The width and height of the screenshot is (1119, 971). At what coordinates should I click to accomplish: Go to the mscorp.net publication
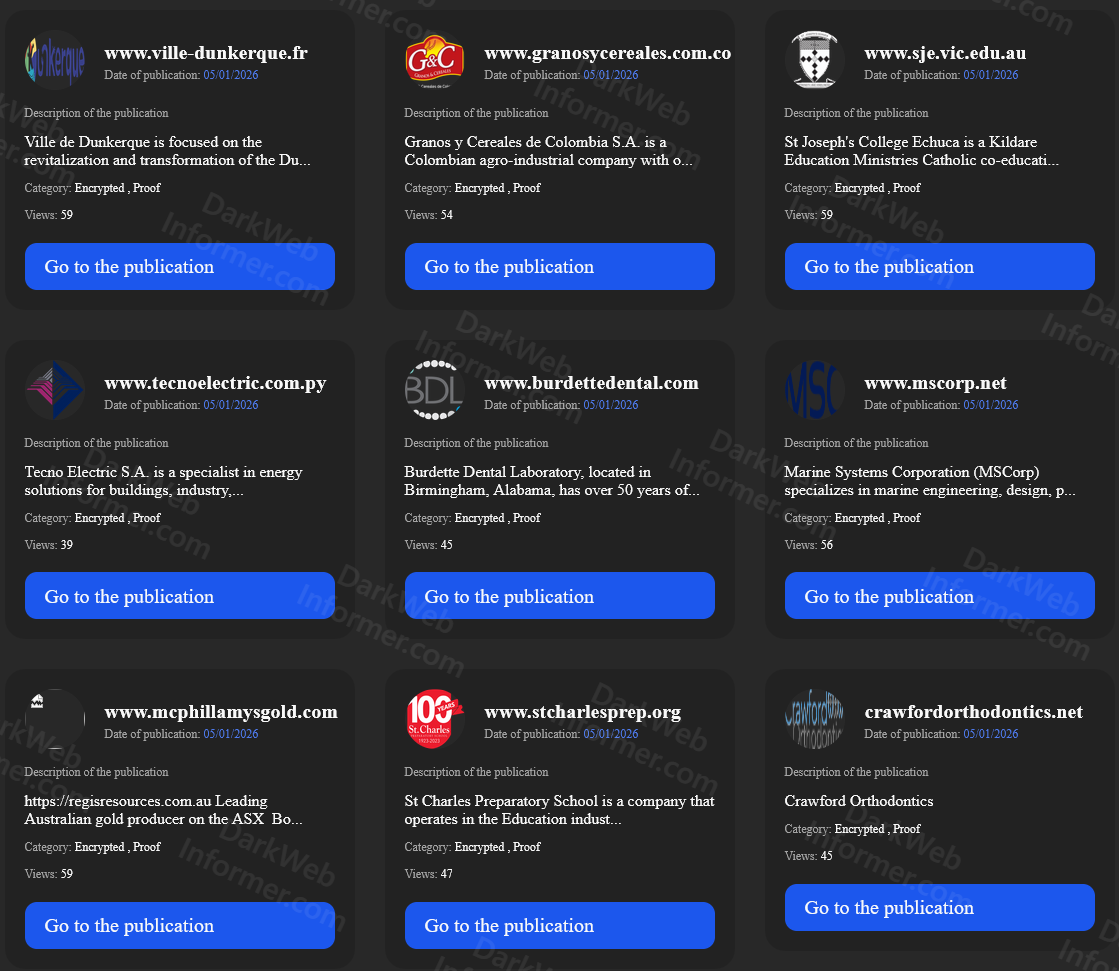[x=940, y=596]
